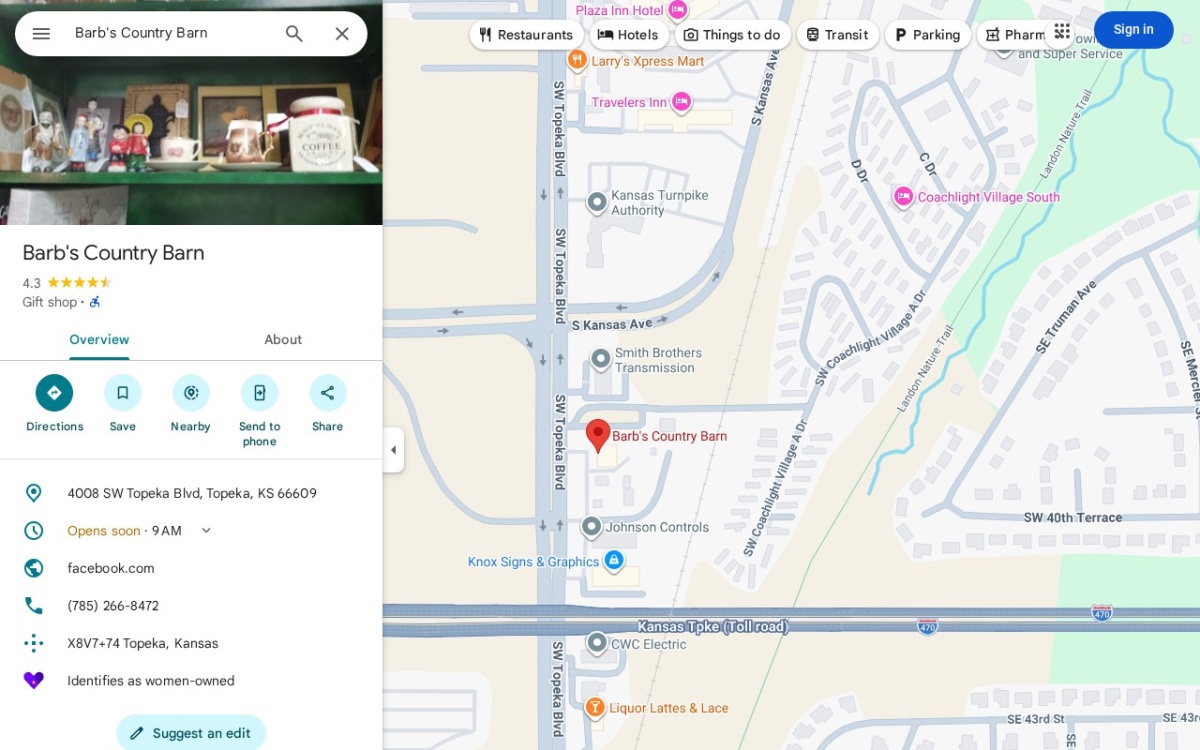This screenshot has height=750, width=1200.
Task: Click phone number (785) 266-8472
Action: tap(113, 606)
